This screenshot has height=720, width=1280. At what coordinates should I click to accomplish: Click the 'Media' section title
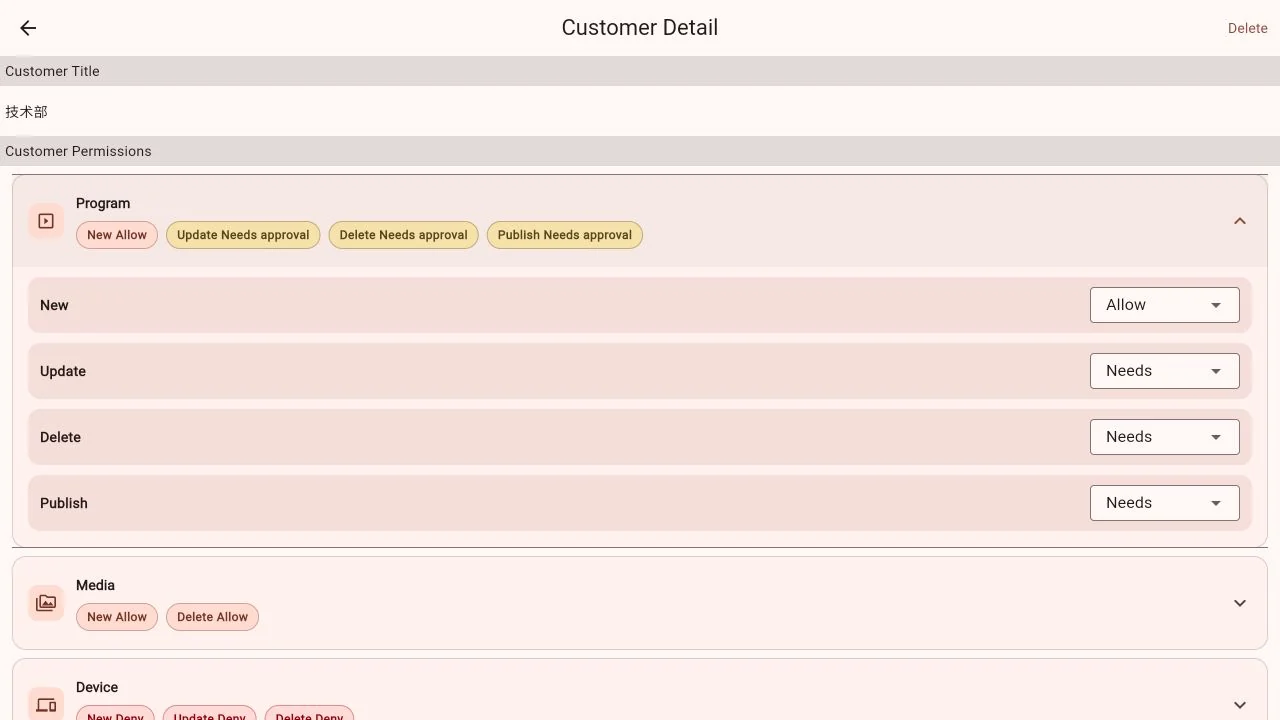tap(95, 585)
